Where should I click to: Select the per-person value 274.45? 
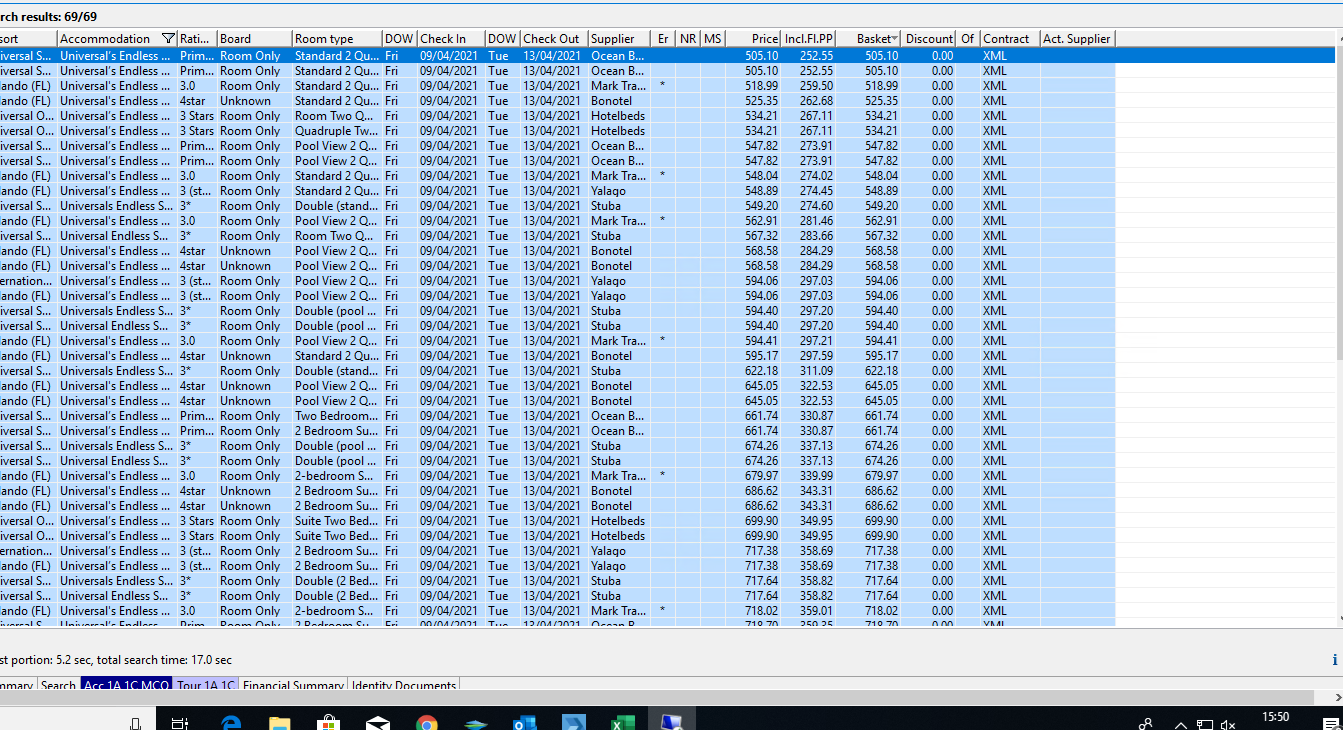[816, 191]
